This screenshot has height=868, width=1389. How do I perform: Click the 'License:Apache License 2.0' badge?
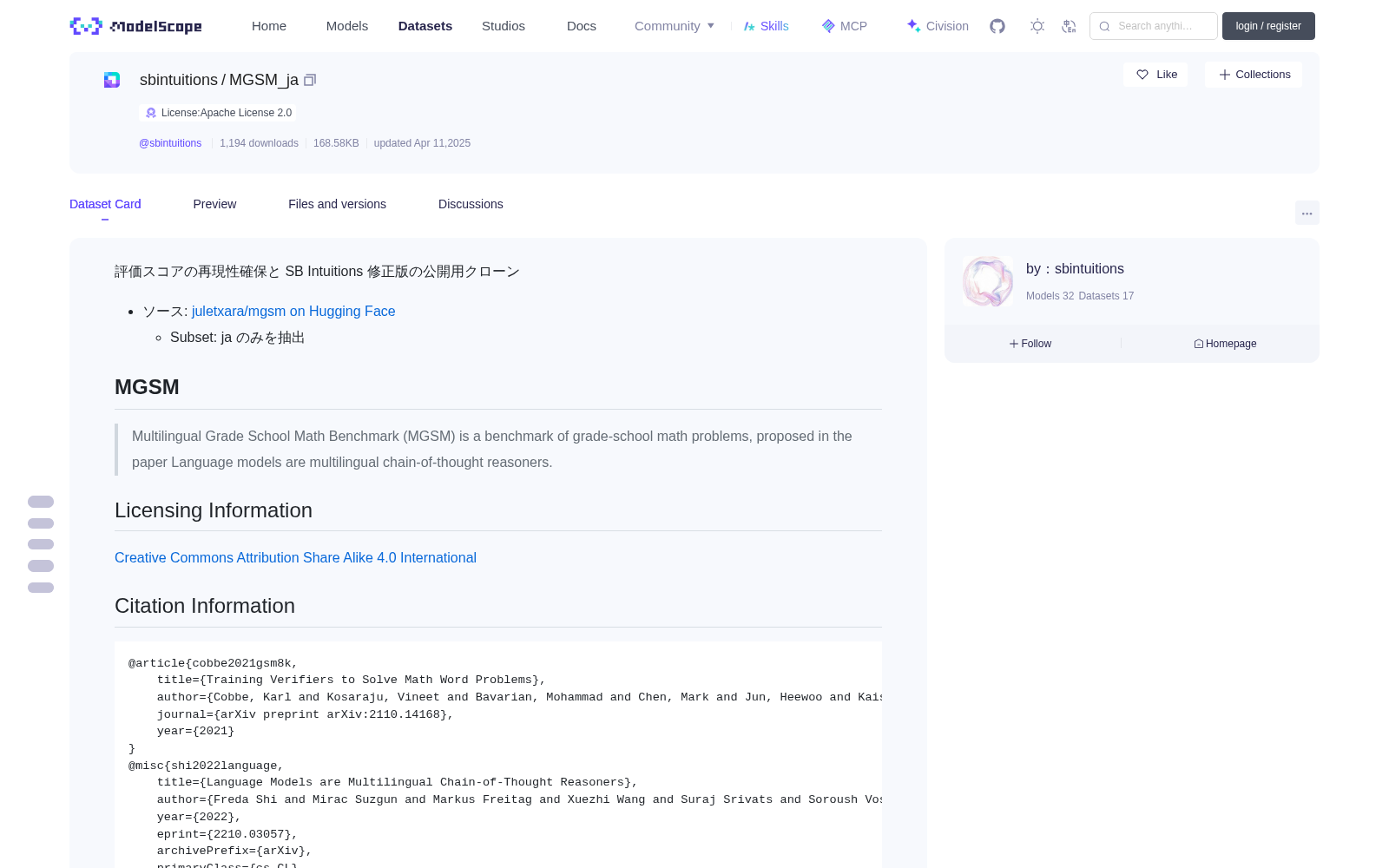[x=218, y=113]
